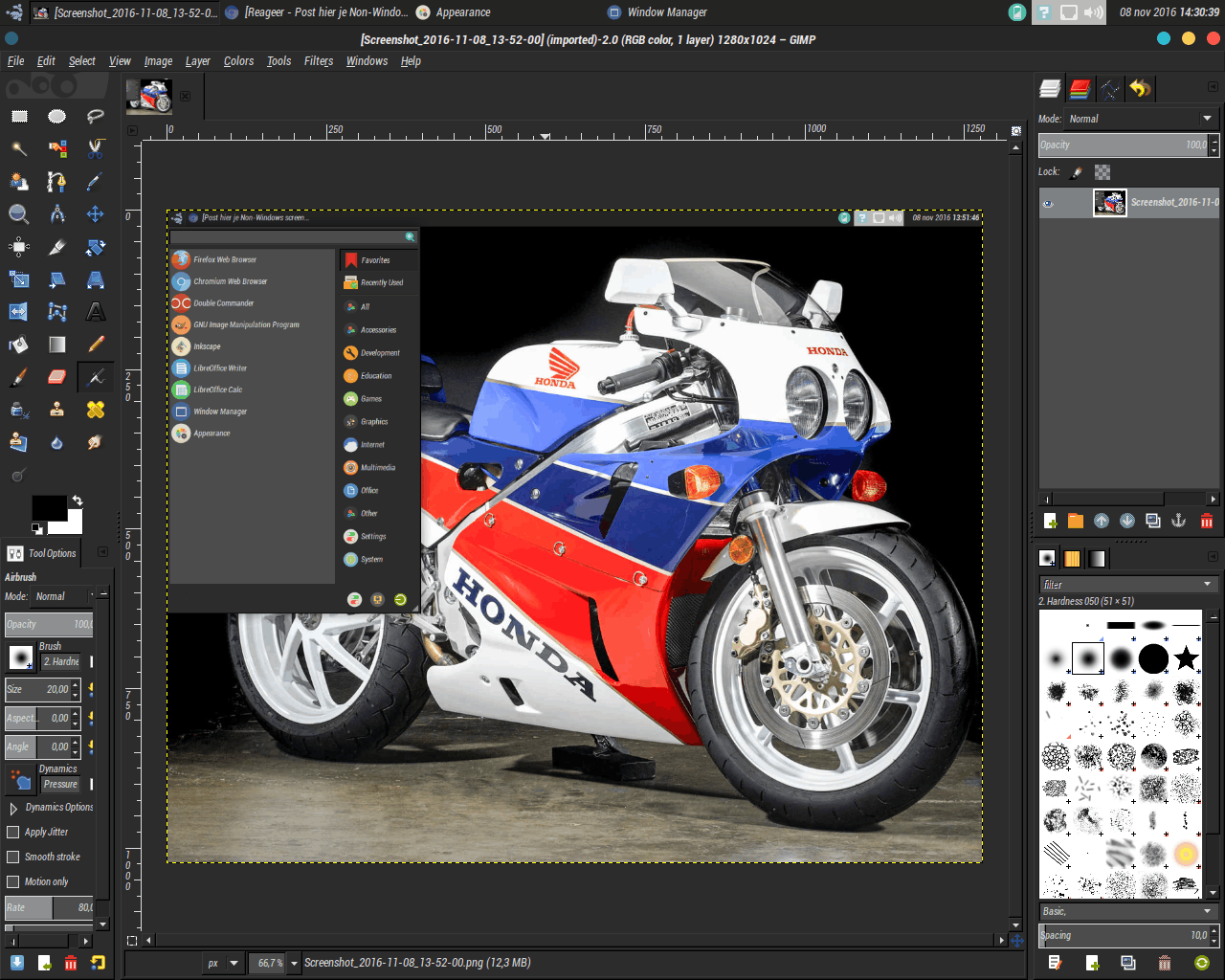This screenshot has width=1225, height=980.
Task: Anchor the floating layer with anchor icon
Action: pos(1179,521)
